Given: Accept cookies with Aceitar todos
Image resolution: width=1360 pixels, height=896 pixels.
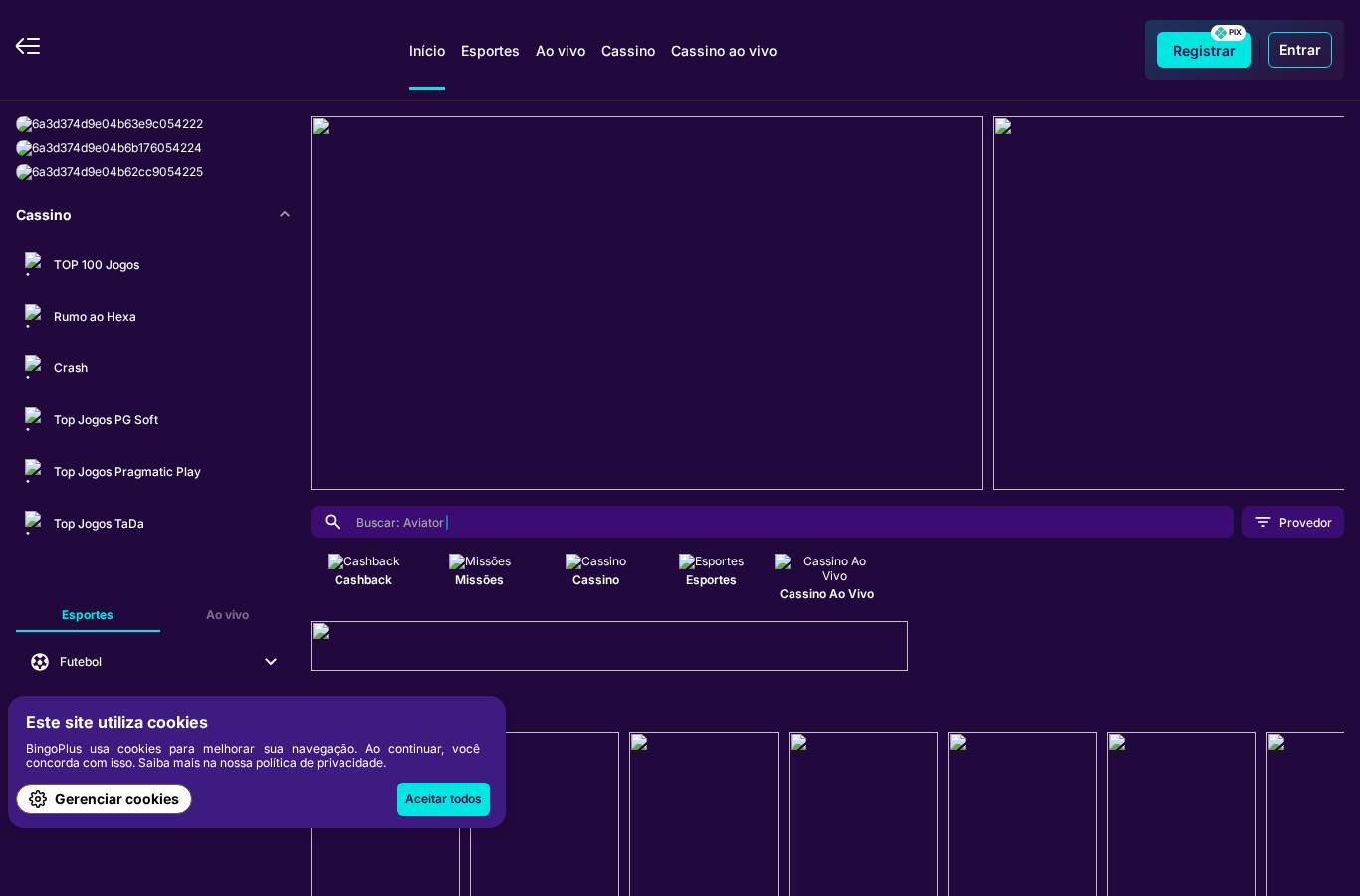Looking at the screenshot, I should (x=443, y=799).
